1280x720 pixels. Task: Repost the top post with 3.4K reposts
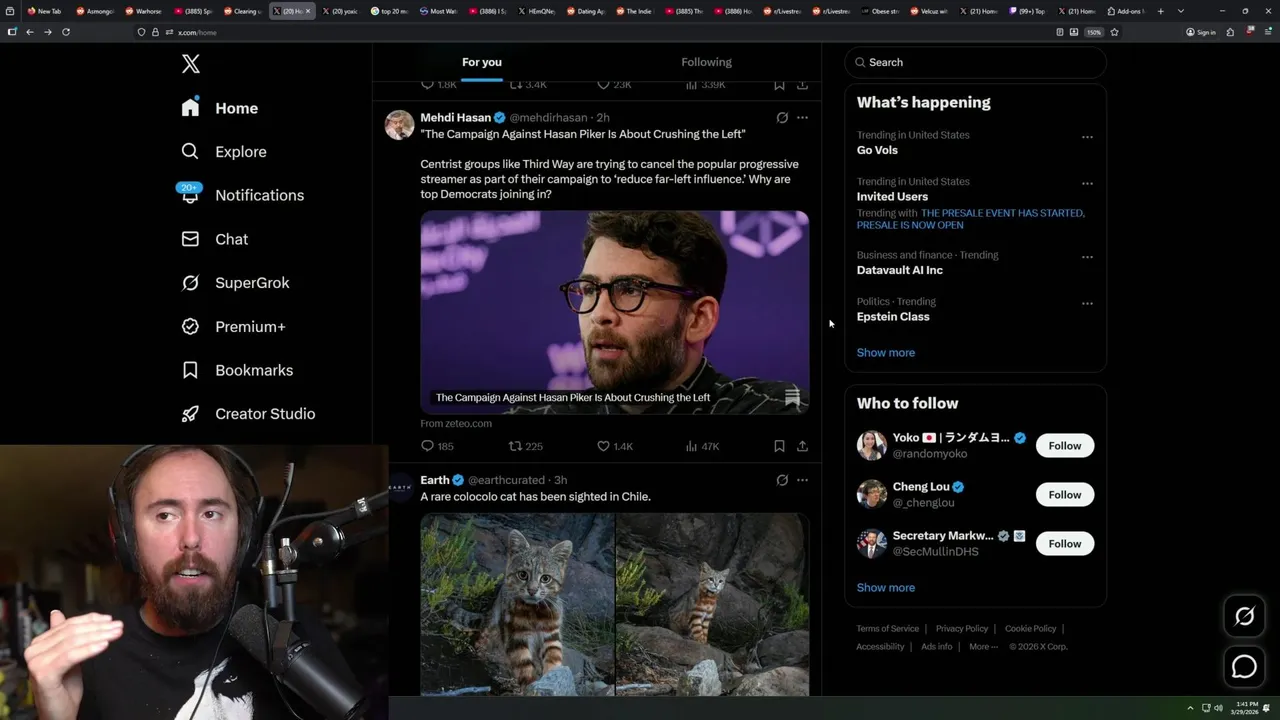click(528, 85)
